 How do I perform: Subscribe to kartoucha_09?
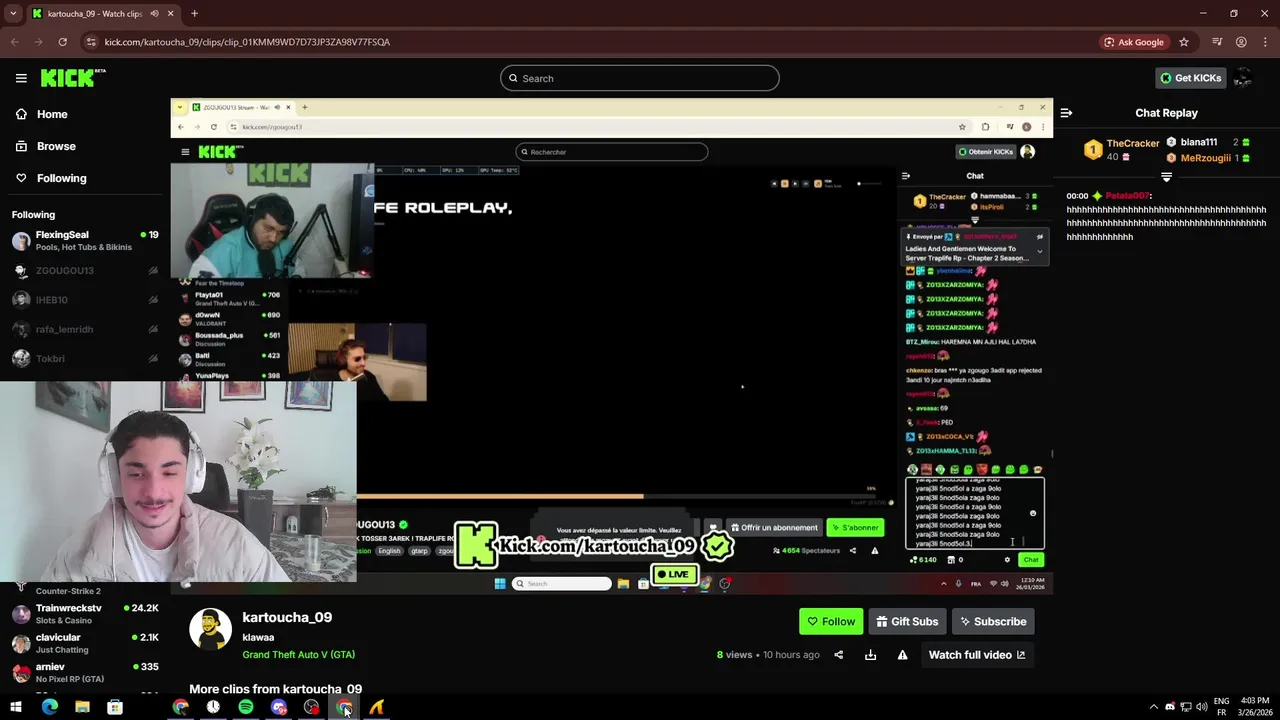point(993,621)
